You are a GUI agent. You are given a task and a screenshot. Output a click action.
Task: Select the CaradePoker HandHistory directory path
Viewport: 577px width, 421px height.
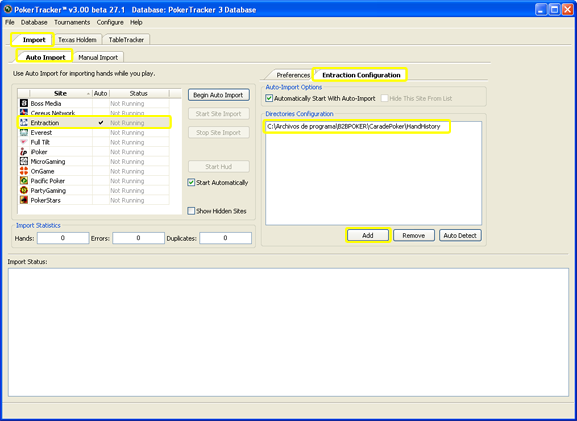354,127
